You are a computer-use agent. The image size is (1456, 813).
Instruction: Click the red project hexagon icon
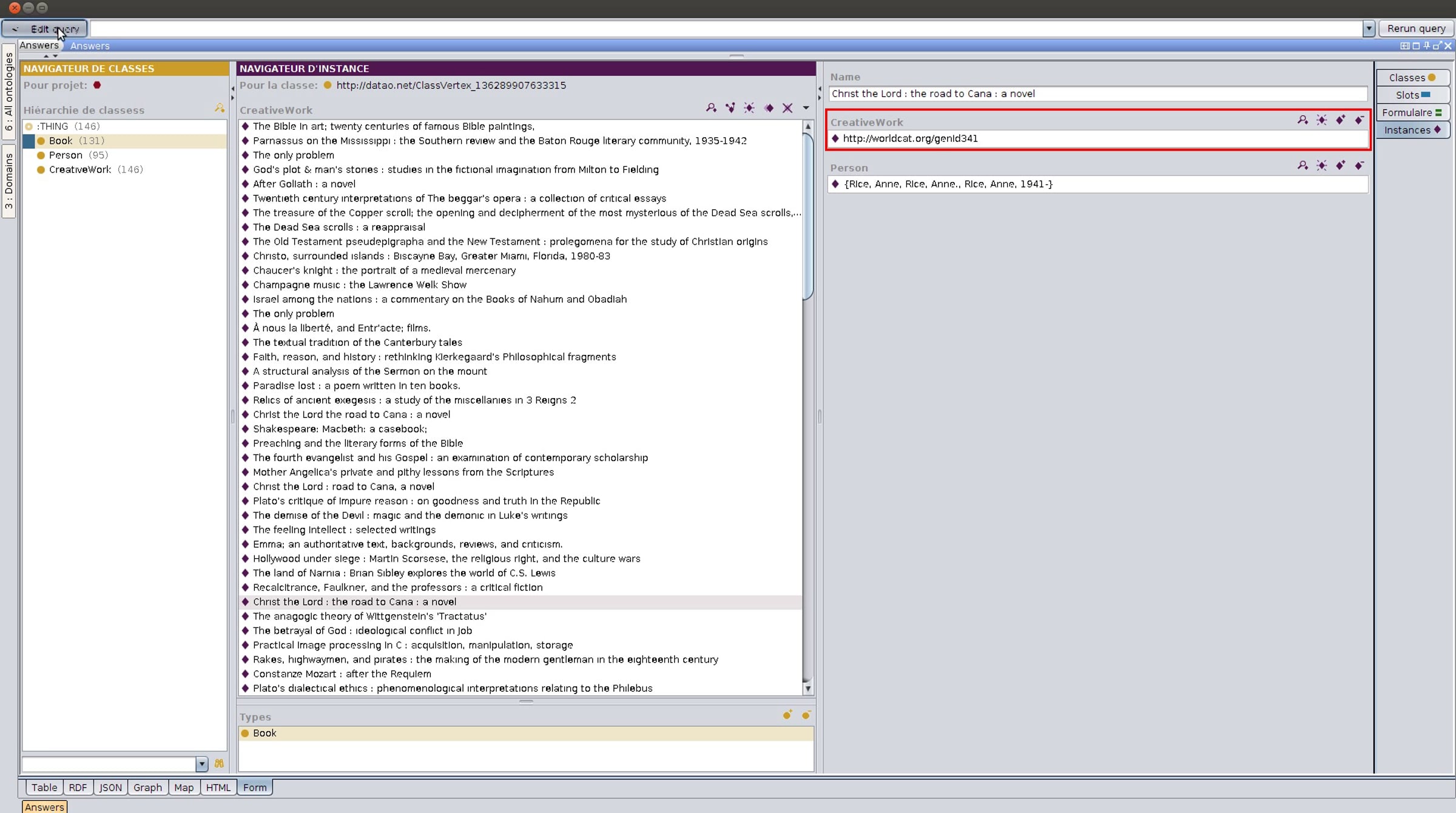97,86
